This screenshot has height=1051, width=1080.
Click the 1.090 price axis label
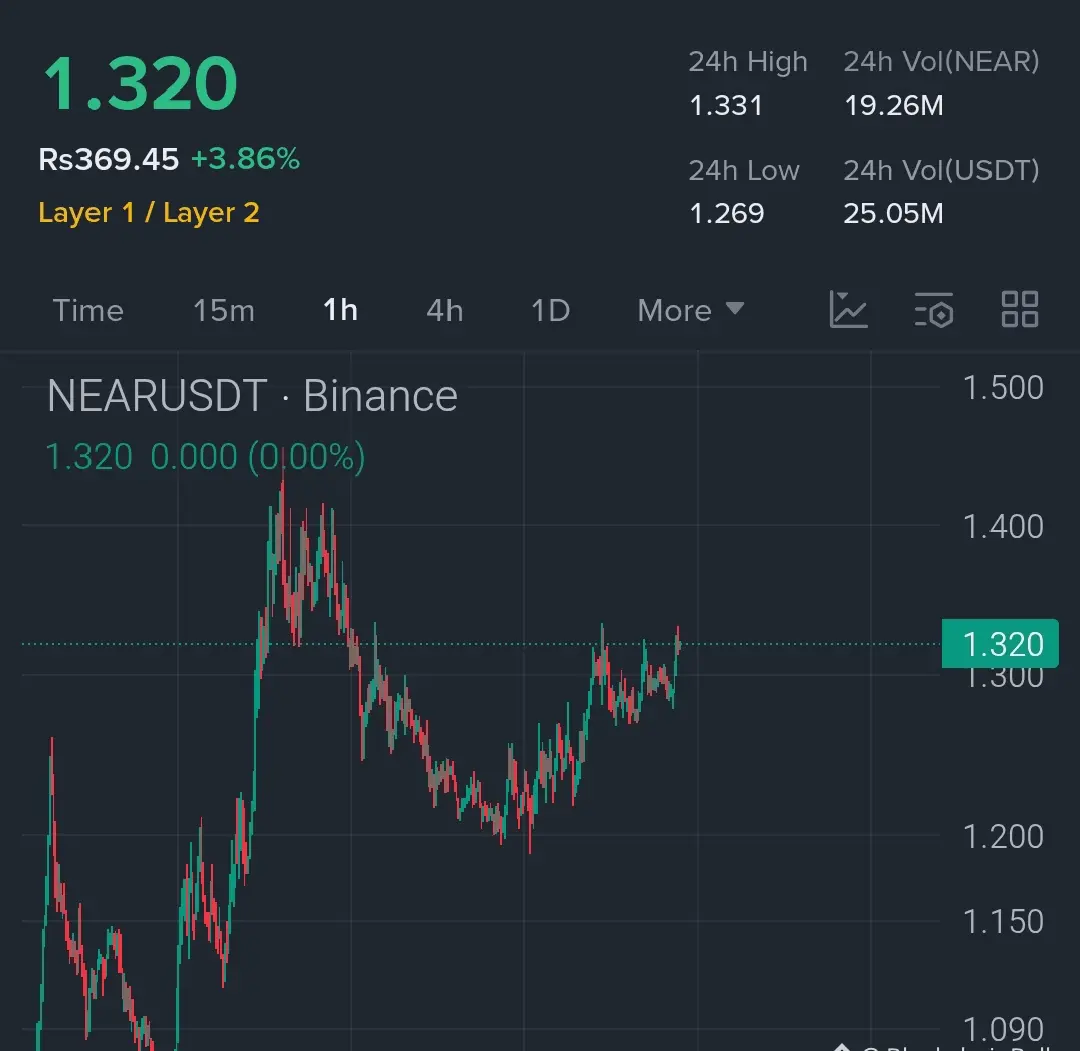coord(1003,1030)
